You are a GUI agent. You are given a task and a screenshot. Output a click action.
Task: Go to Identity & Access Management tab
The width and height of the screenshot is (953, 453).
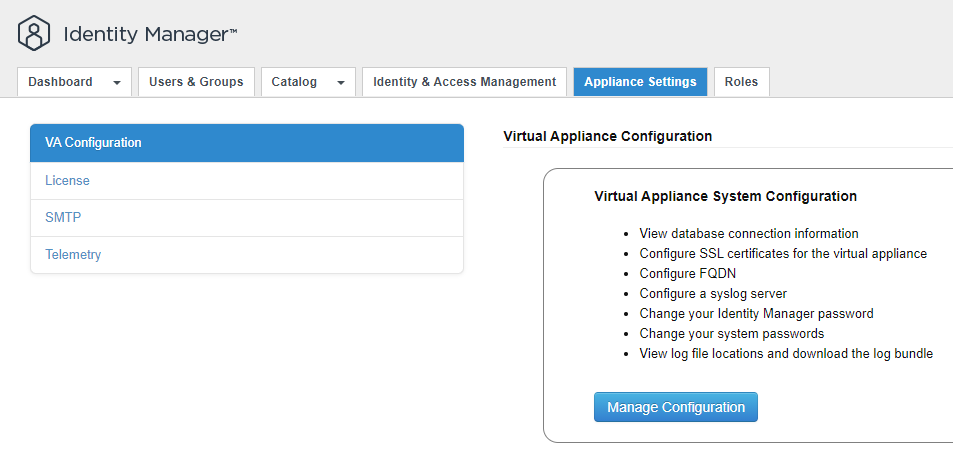464,82
